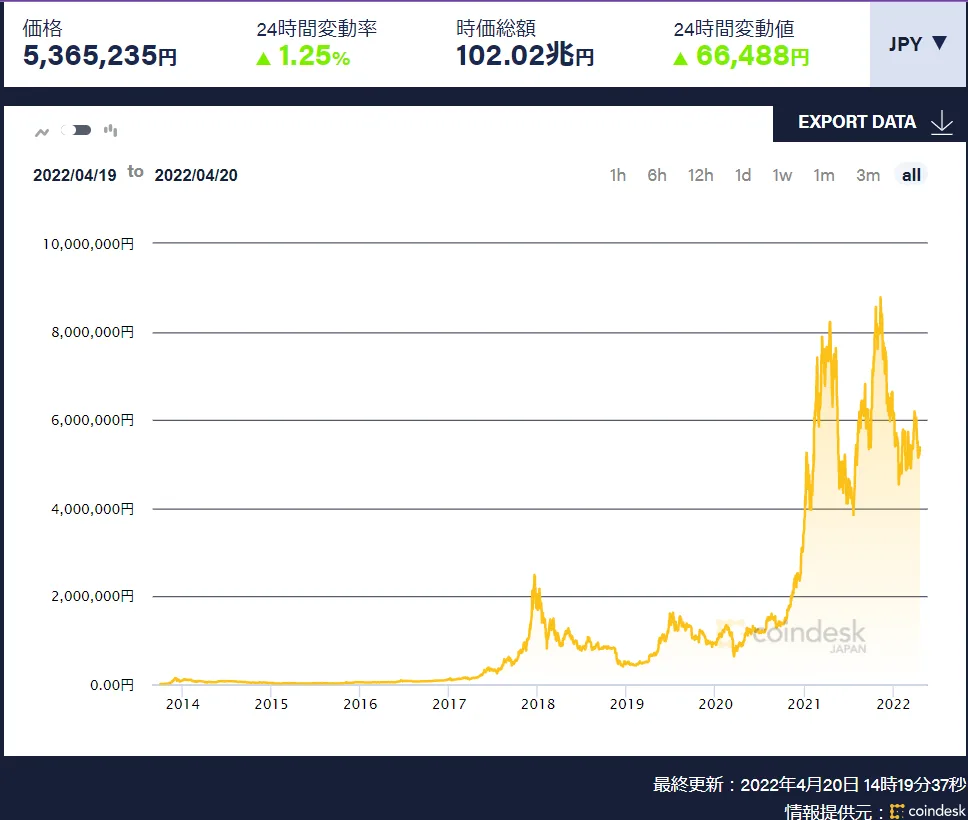968x820 pixels.
Task: Click the coindesk logo icon in footer
Action: click(897, 810)
